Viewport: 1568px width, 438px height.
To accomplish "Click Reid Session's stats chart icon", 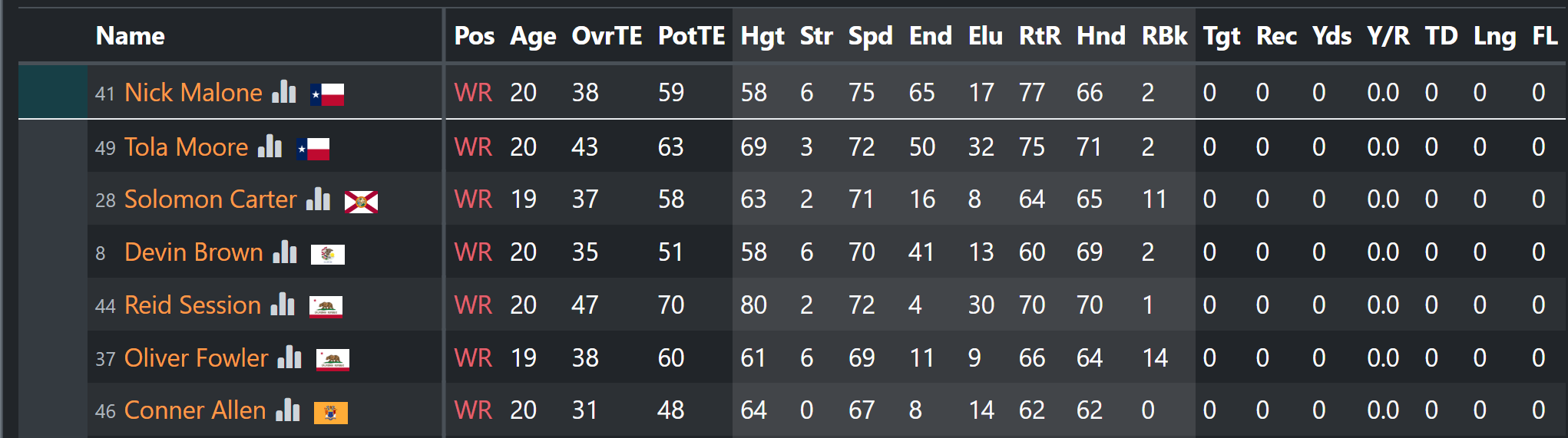I will pos(283,305).
